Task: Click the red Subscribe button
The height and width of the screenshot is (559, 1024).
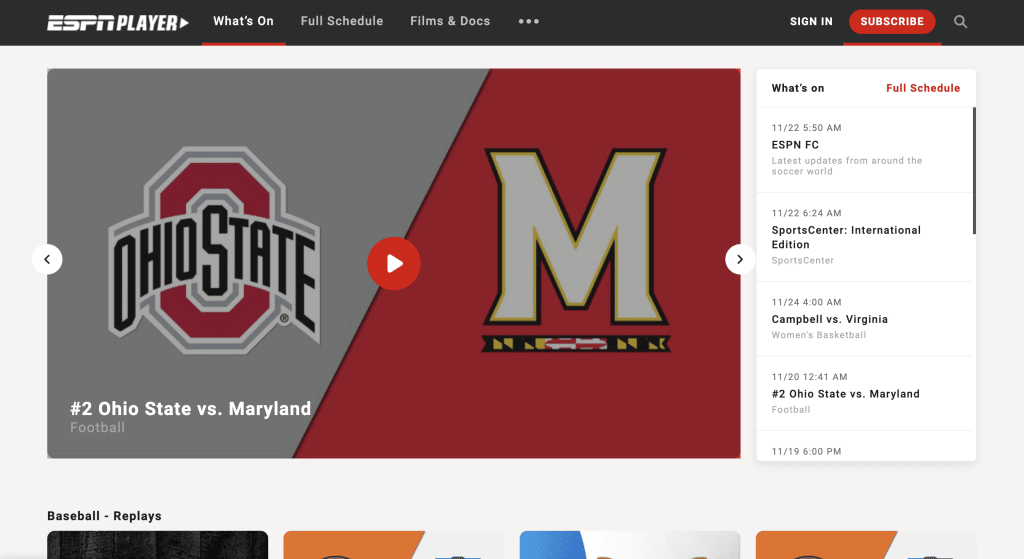Action: click(x=892, y=22)
